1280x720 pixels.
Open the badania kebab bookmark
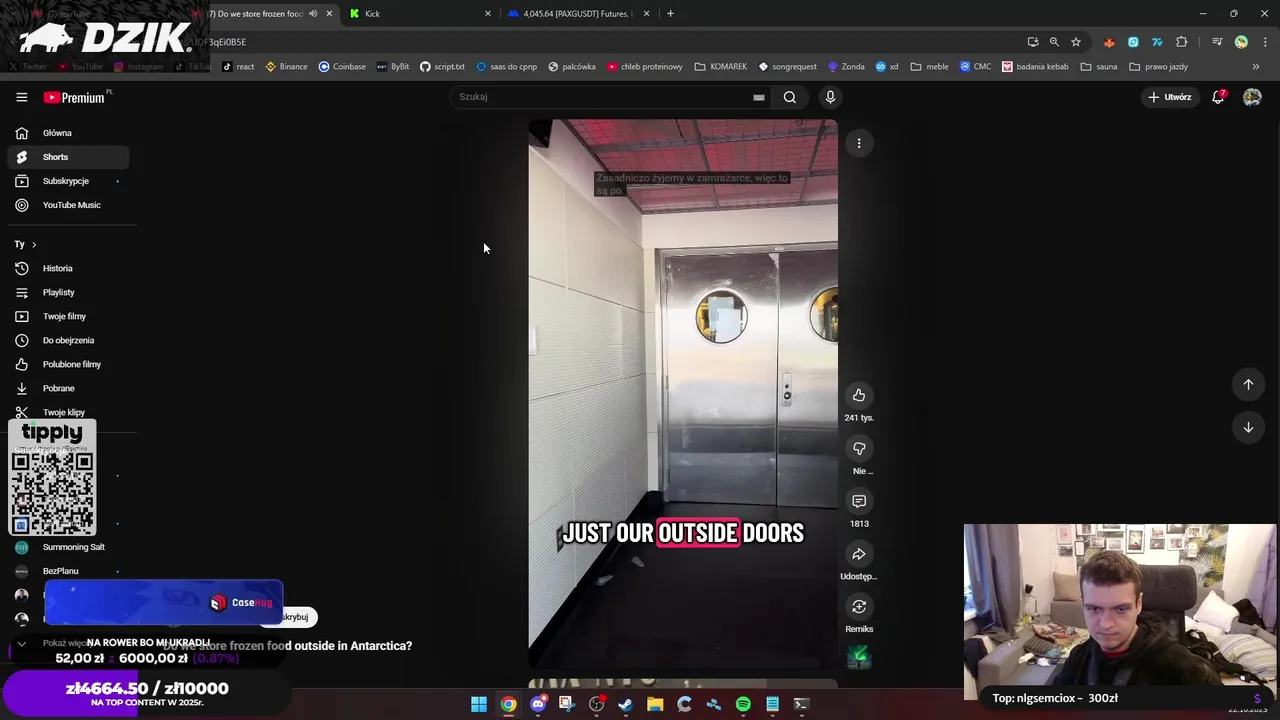click(1035, 67)
